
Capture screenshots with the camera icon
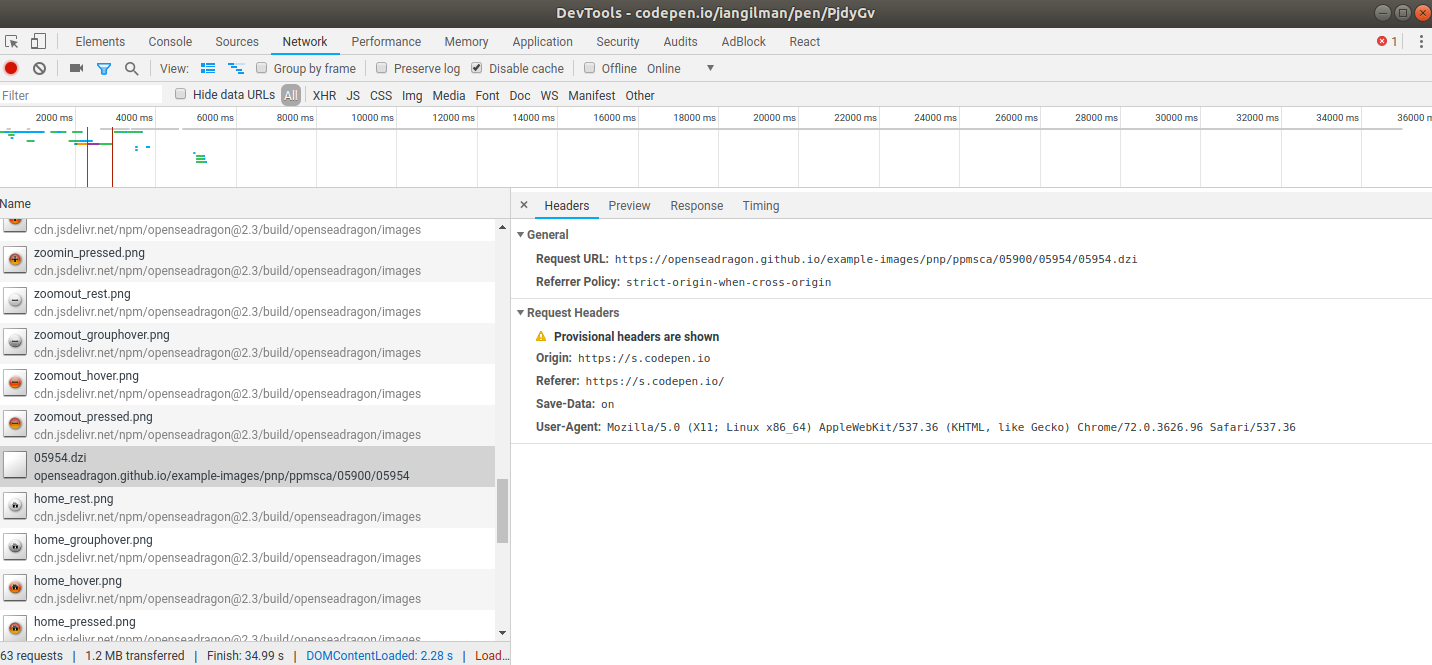click(76, 68)
